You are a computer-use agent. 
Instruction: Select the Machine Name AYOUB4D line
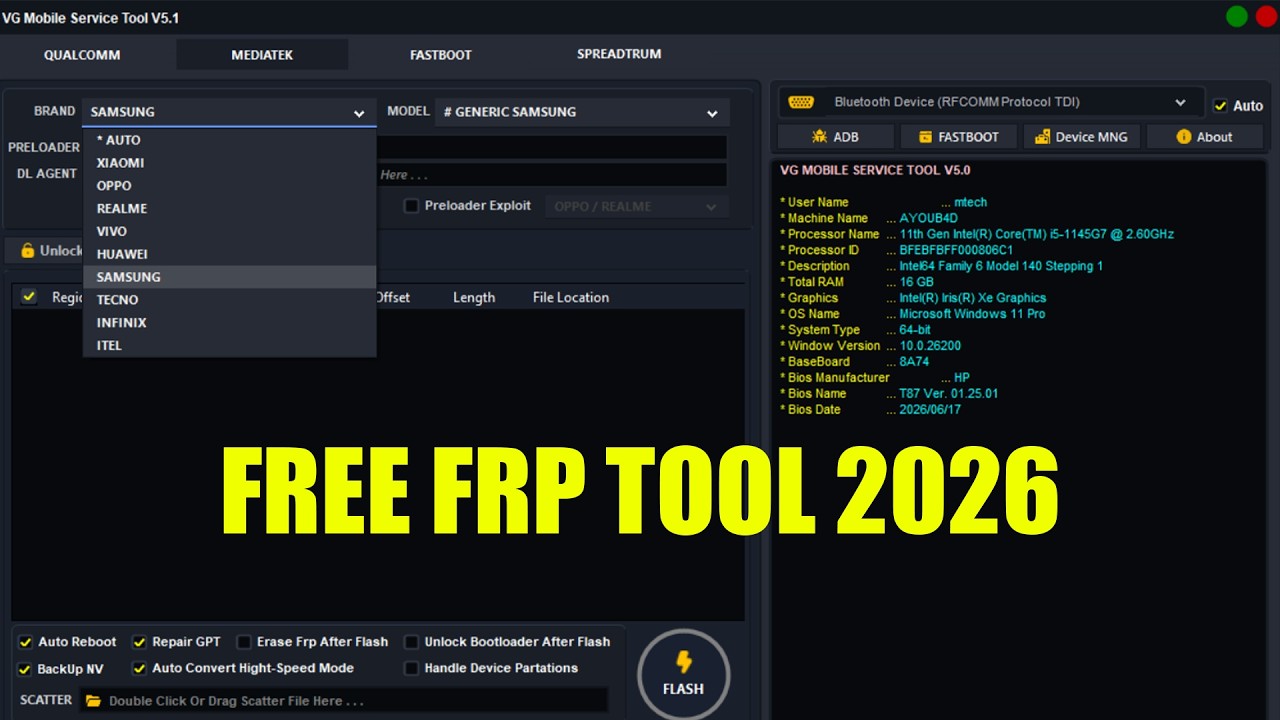pos(869,218)
